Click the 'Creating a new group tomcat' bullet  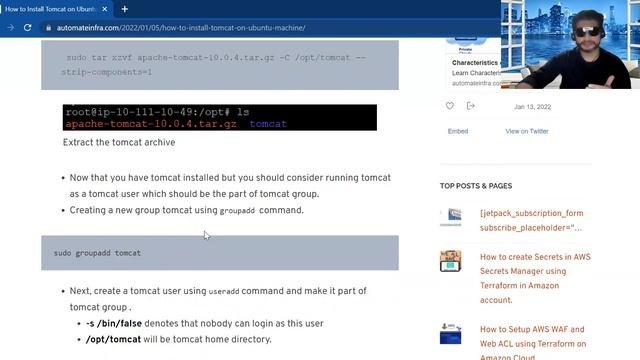187,210
